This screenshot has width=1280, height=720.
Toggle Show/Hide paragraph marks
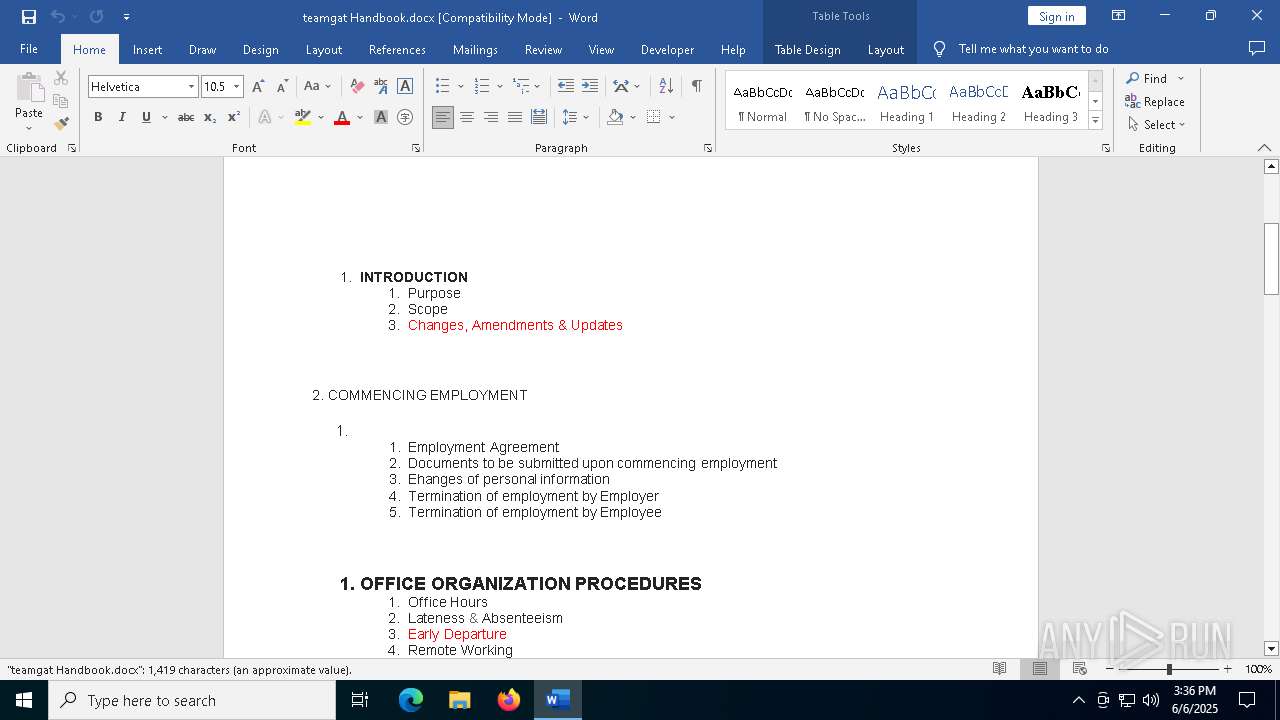pyautogui.click(x=696, y=86)
